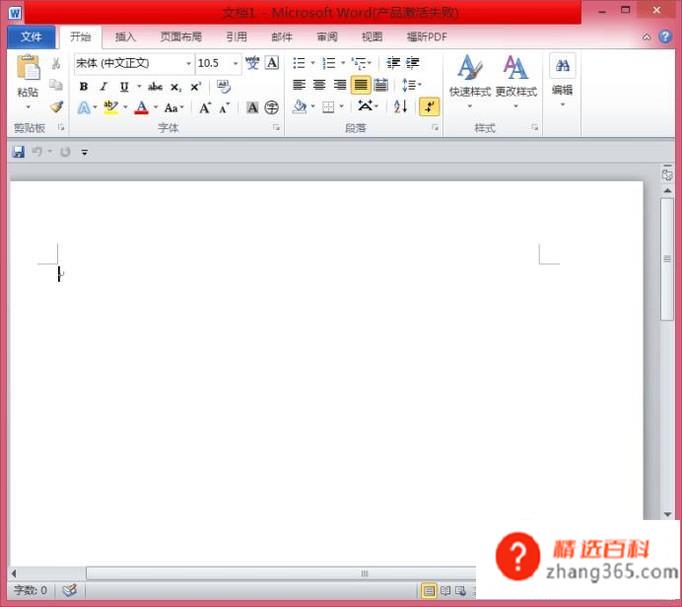Viewport: 682px width, 607px height.
Task: Center align text
Action: pos(319,85)
